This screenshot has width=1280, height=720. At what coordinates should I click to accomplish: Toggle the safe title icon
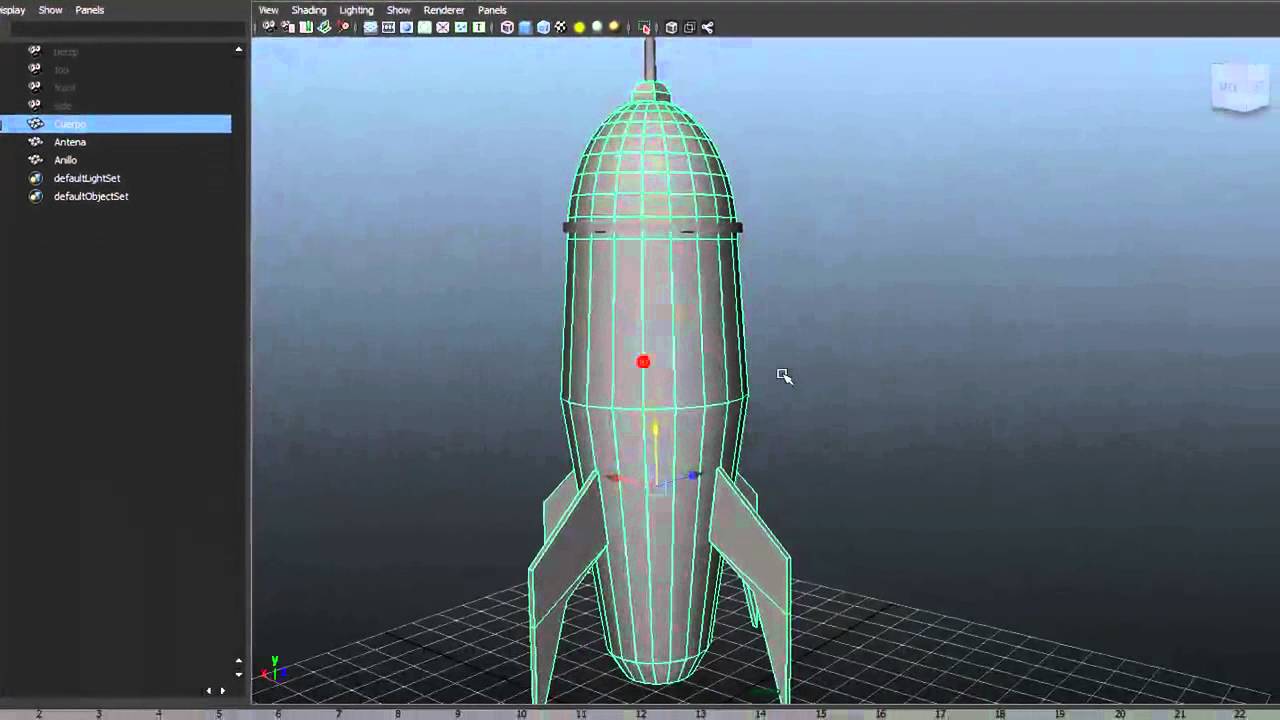coord(479,27)
